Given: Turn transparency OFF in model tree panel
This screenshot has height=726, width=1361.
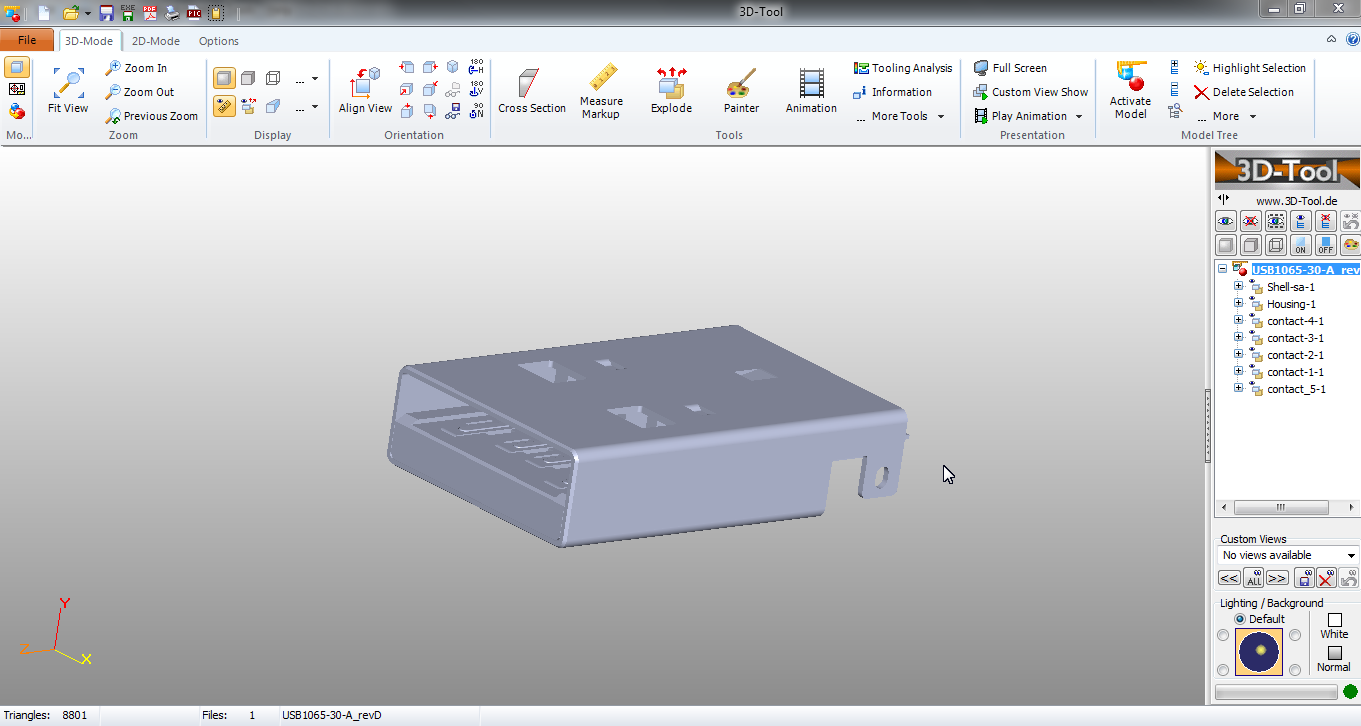Looking at the screenshot, I should [1325, 245].
